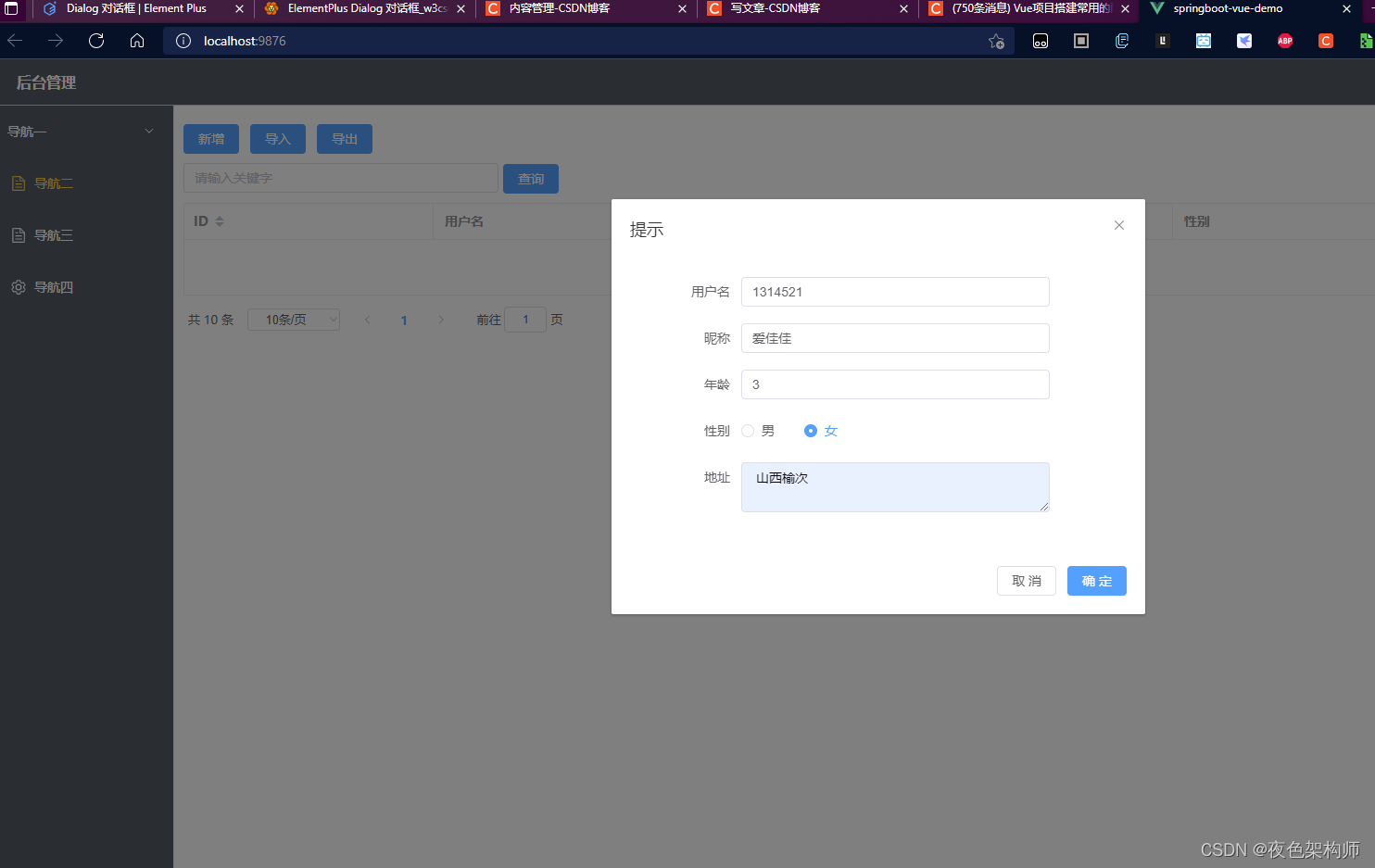Screen dimensions: 1375x868
Task: Go to browser home icon
Action: click(x=137, y=41)
